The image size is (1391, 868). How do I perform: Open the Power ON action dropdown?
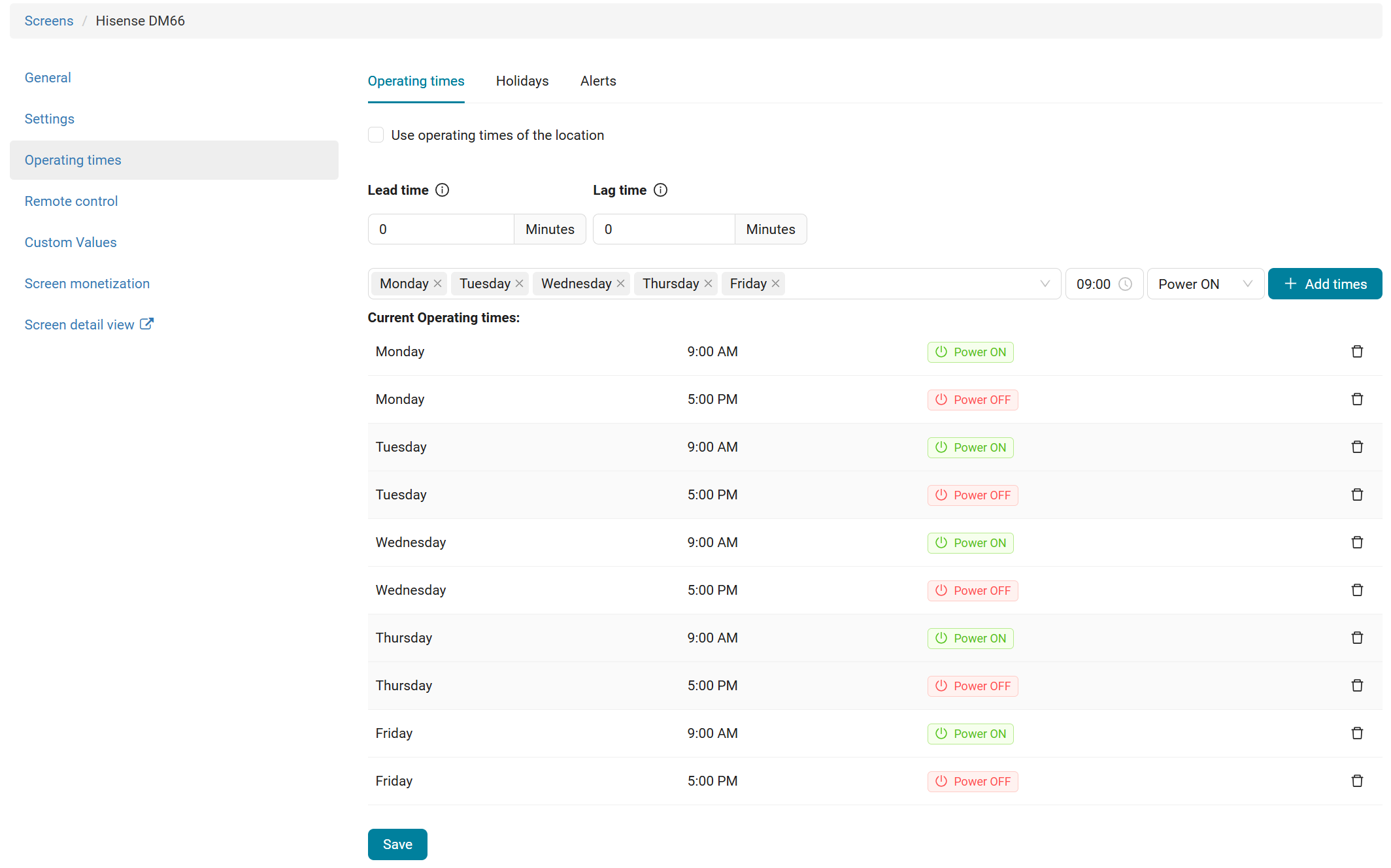click(1205, 284)
